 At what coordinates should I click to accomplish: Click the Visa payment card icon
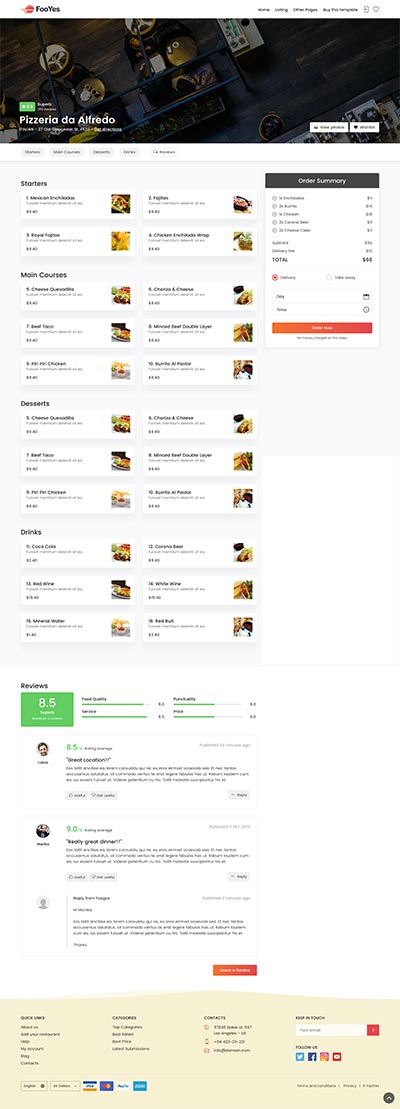[x=90, y=1086]
